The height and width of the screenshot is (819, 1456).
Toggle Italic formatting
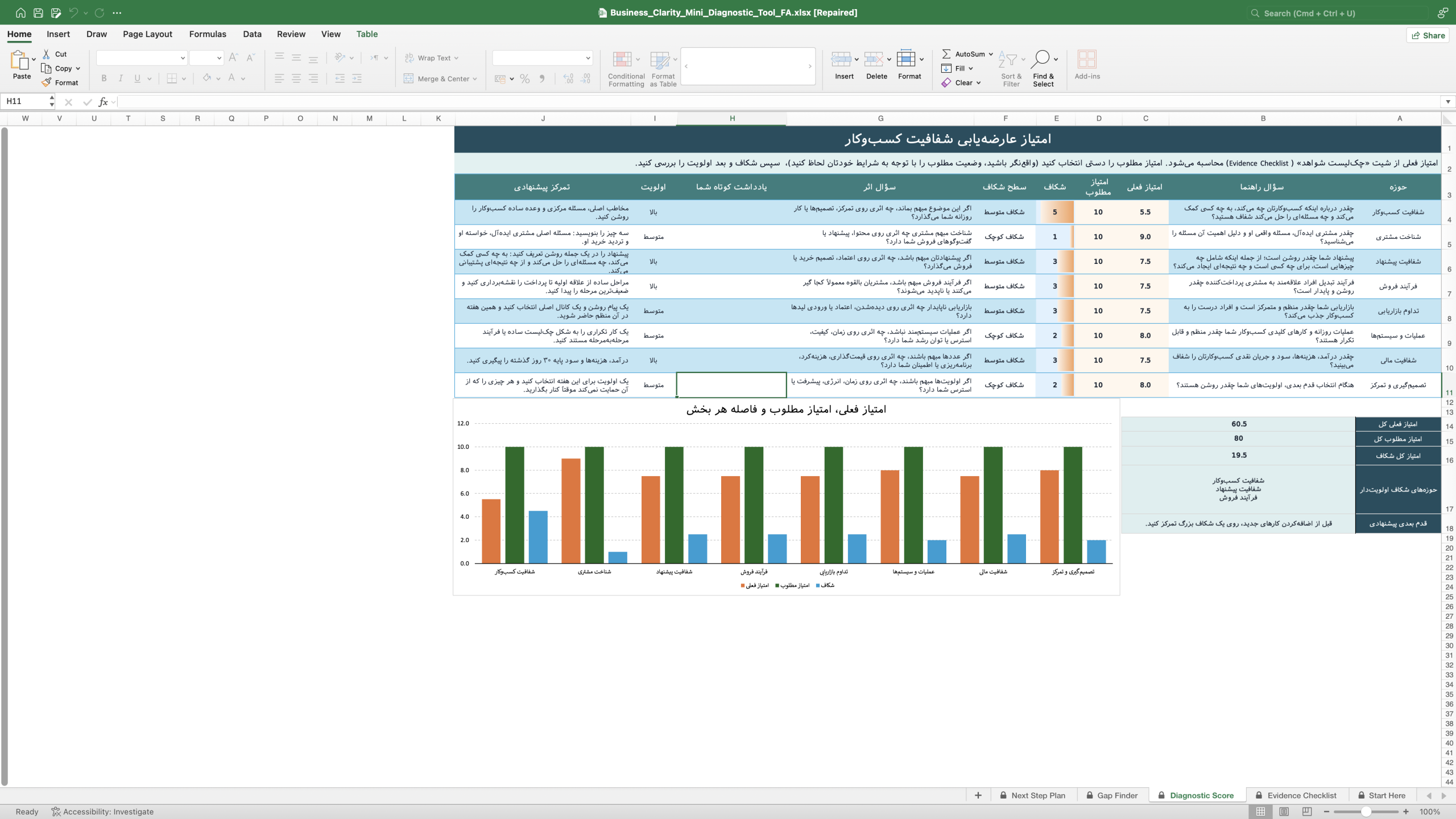pos(121,78)
